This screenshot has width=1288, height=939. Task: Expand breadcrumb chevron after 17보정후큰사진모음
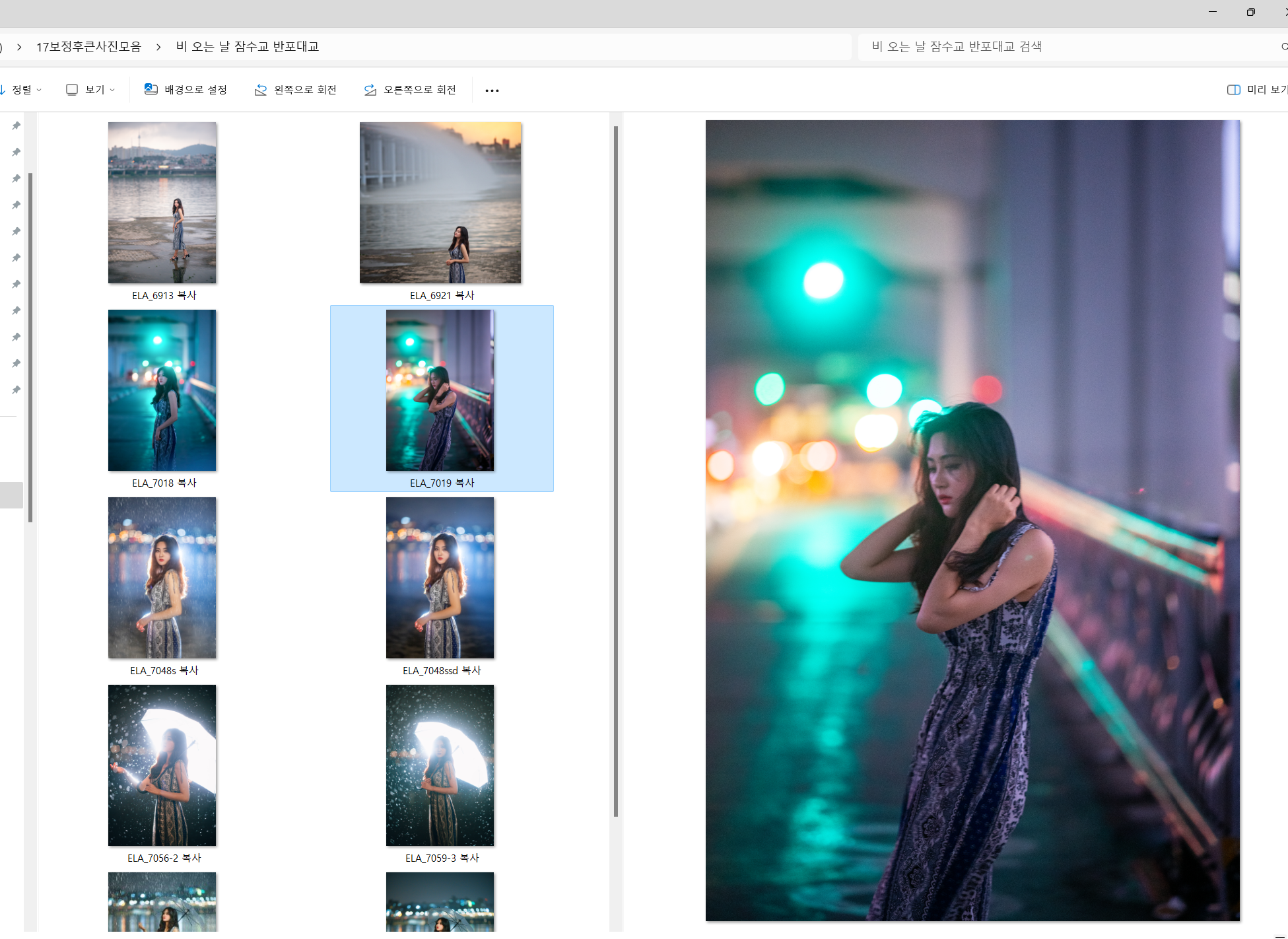[158, 47]
